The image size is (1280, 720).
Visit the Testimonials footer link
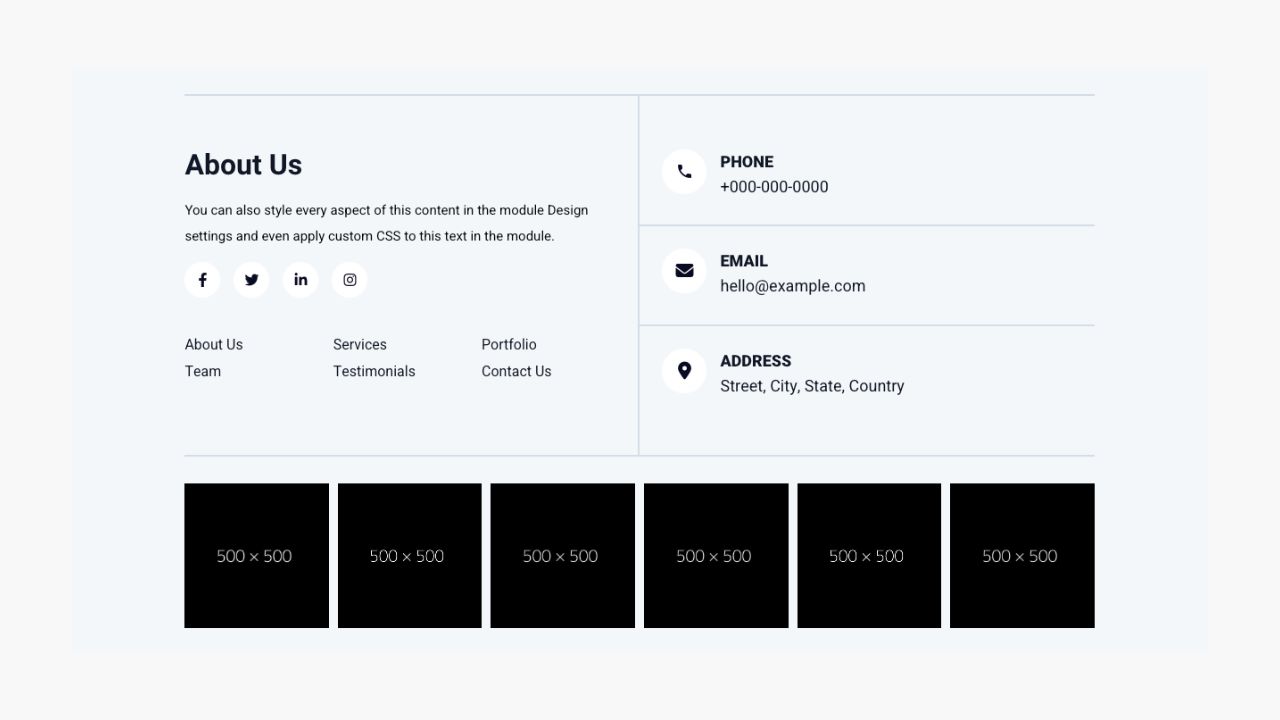click(x=374, y=371)
